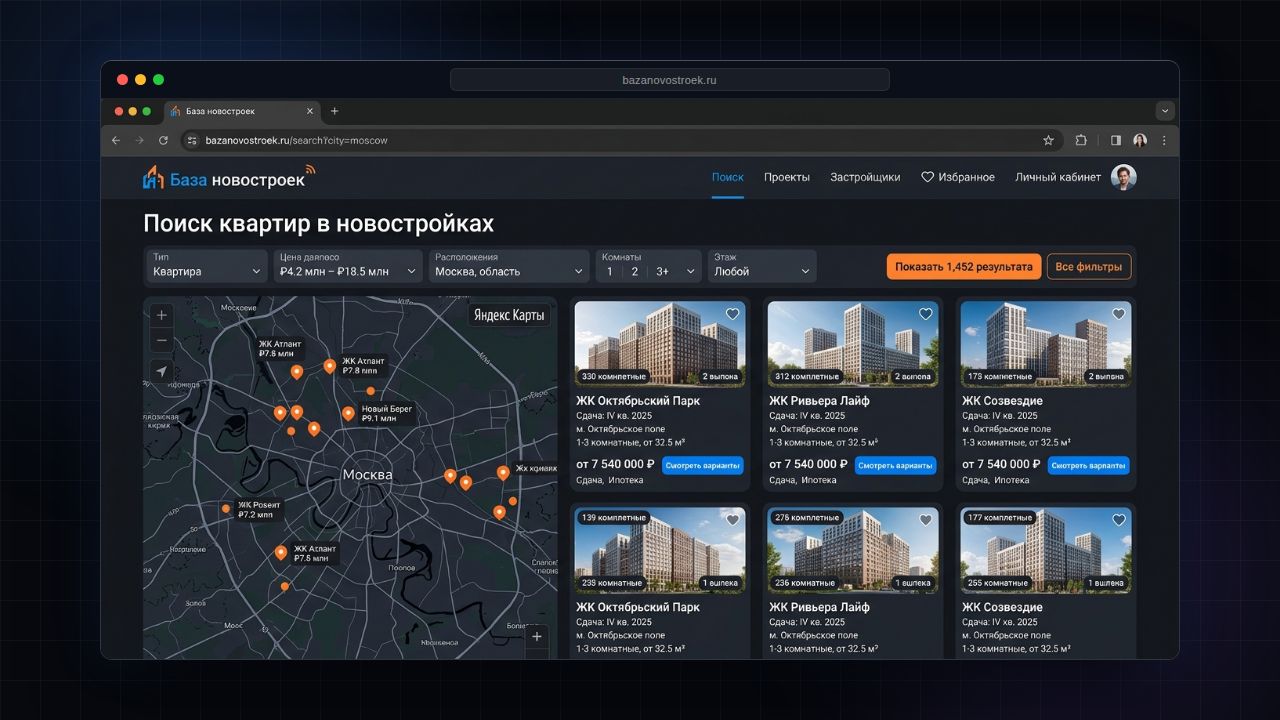The height and width of the screenshot is (720, 1280).
Task: Open the Проекты navigation item
Action: click(x=787, y=177)
